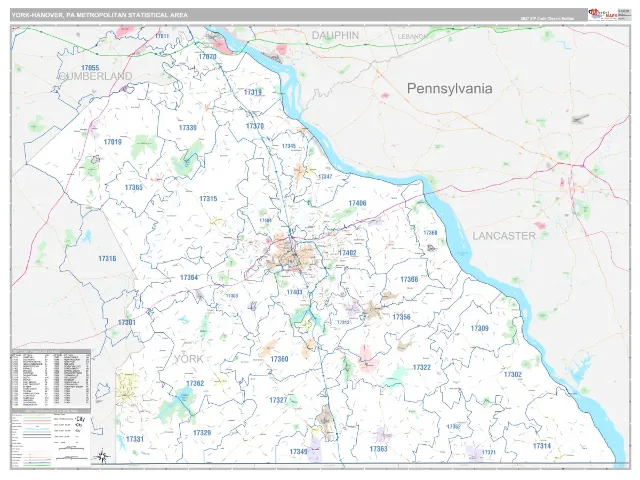Select ZIP code 17331 label
Screen dimensions: 640x480
tap(135, 439)
